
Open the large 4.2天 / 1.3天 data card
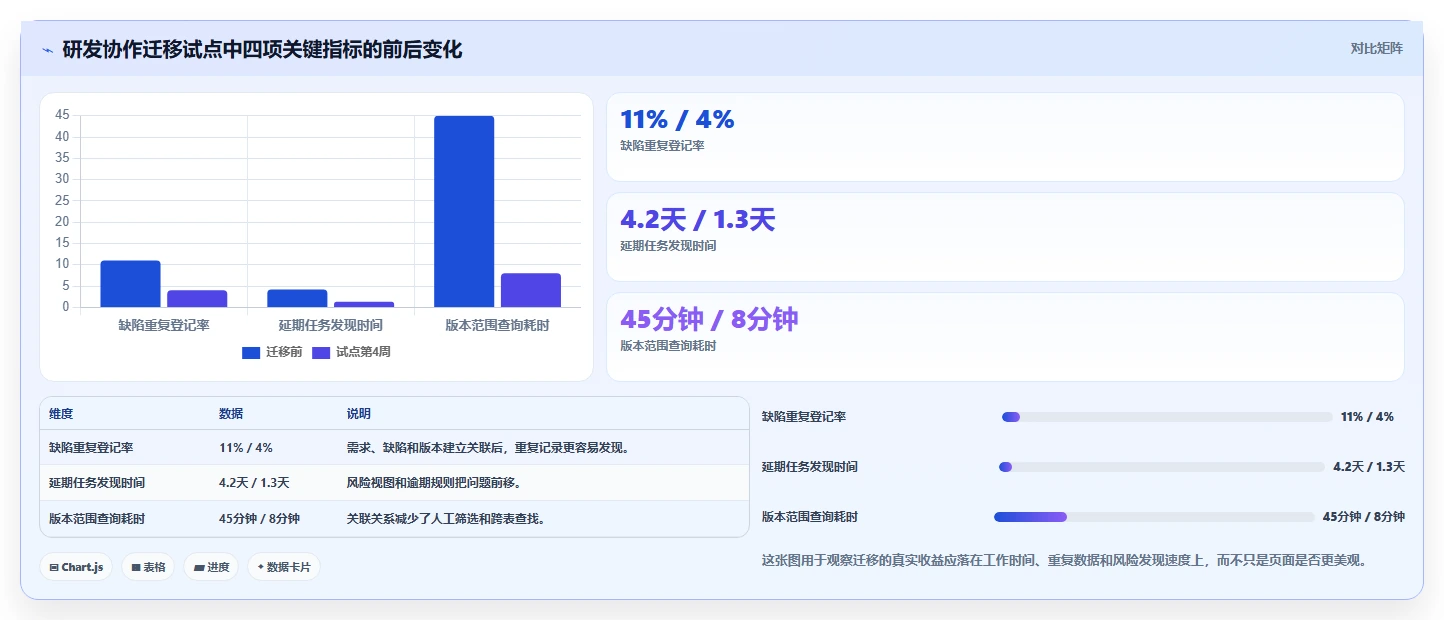coord(1005,237)
